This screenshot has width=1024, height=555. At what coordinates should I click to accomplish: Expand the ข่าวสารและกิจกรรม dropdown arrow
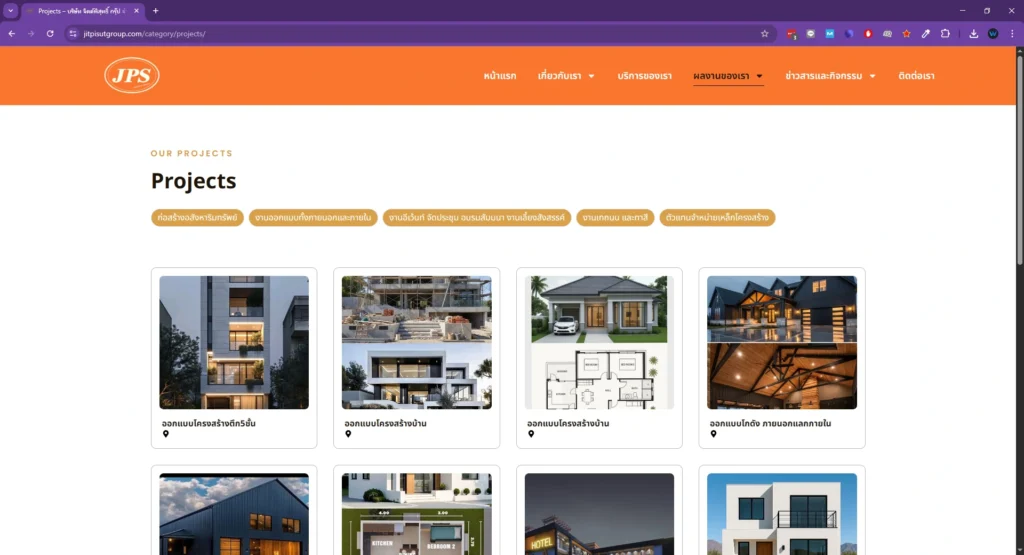pos(872,76)
